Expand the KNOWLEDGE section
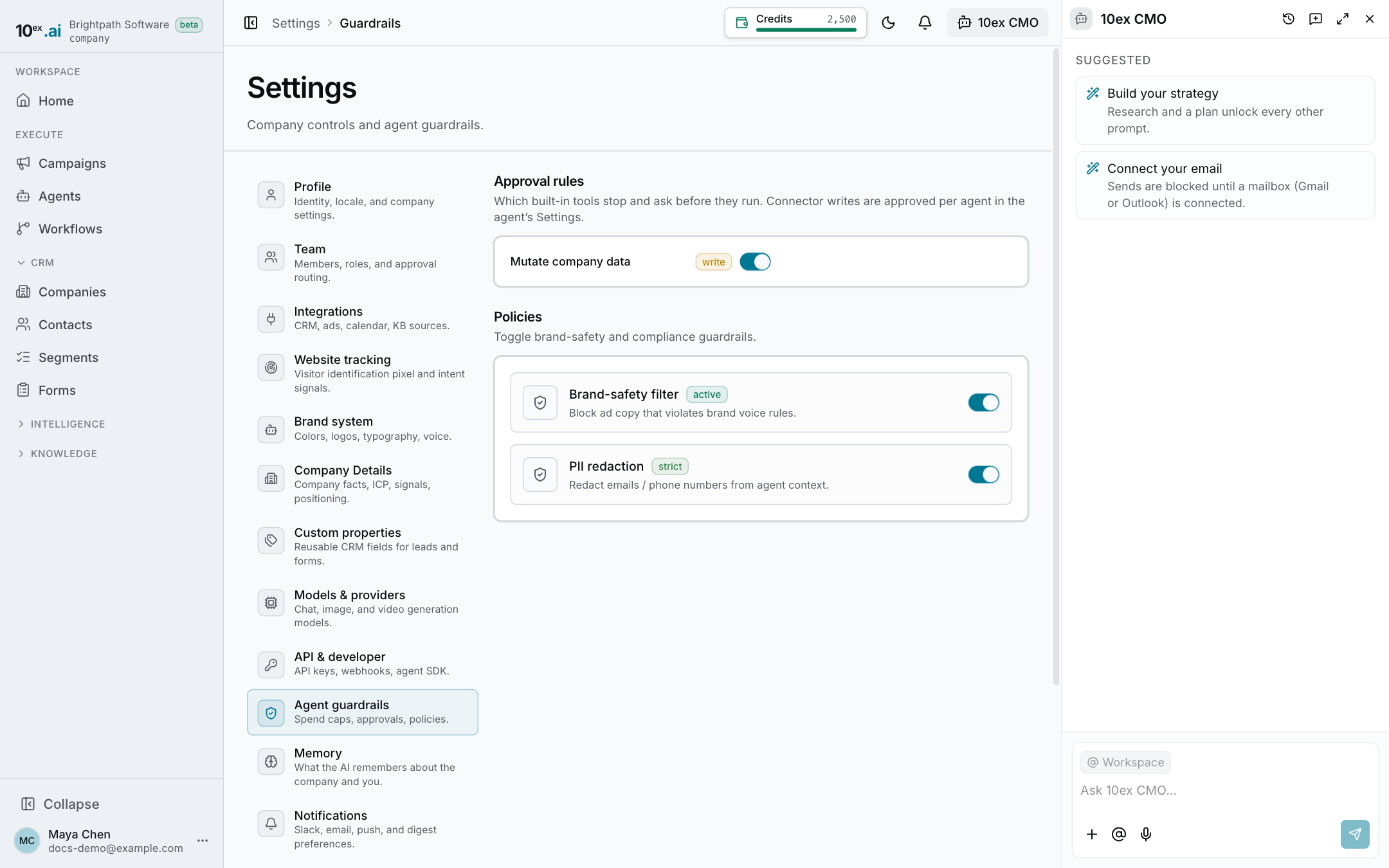Viewport: 1389px width, 868px height. (x=57, y=453)
